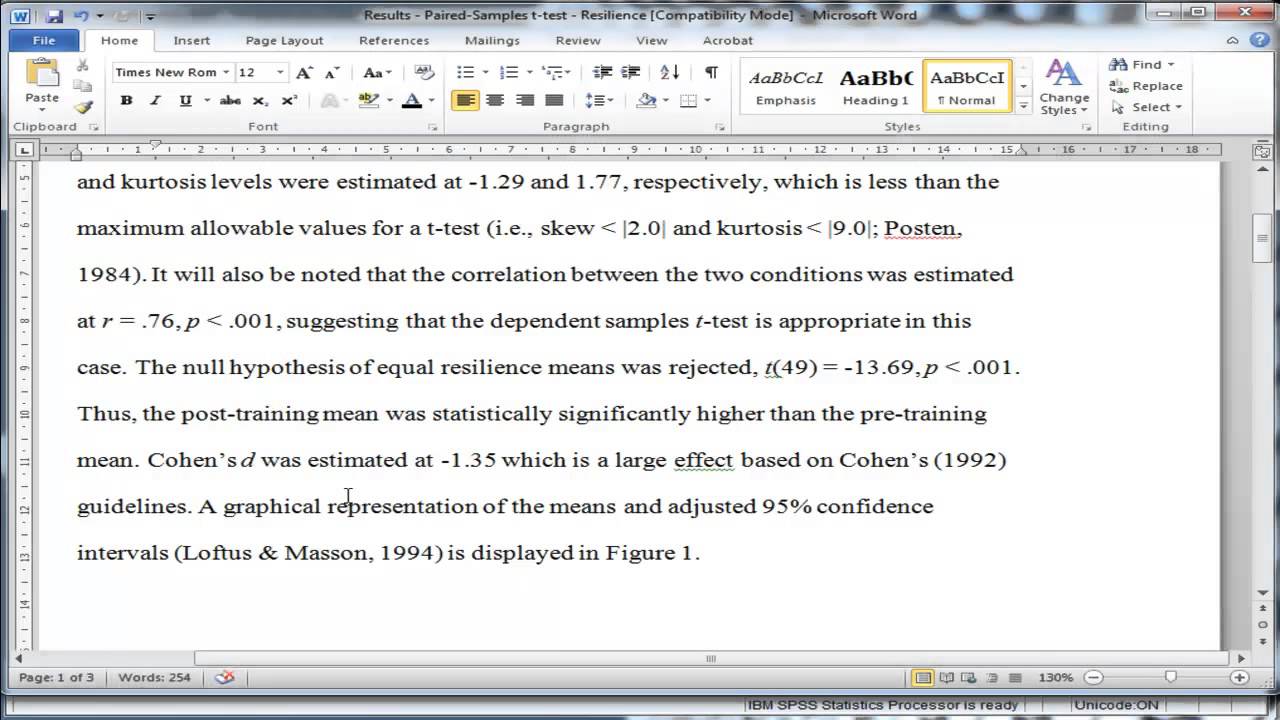Toggle Center alignment
The width and height of the screenshot is (1280, 720).
pos(495,100)
